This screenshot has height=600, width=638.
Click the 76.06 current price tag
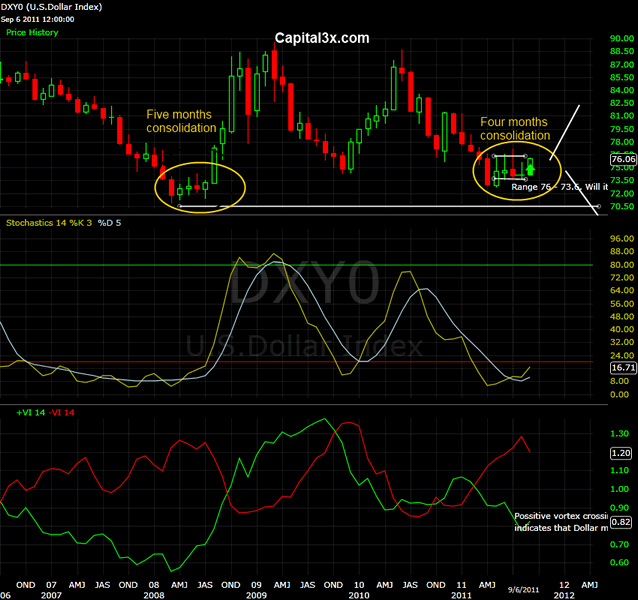pos(623,159)
